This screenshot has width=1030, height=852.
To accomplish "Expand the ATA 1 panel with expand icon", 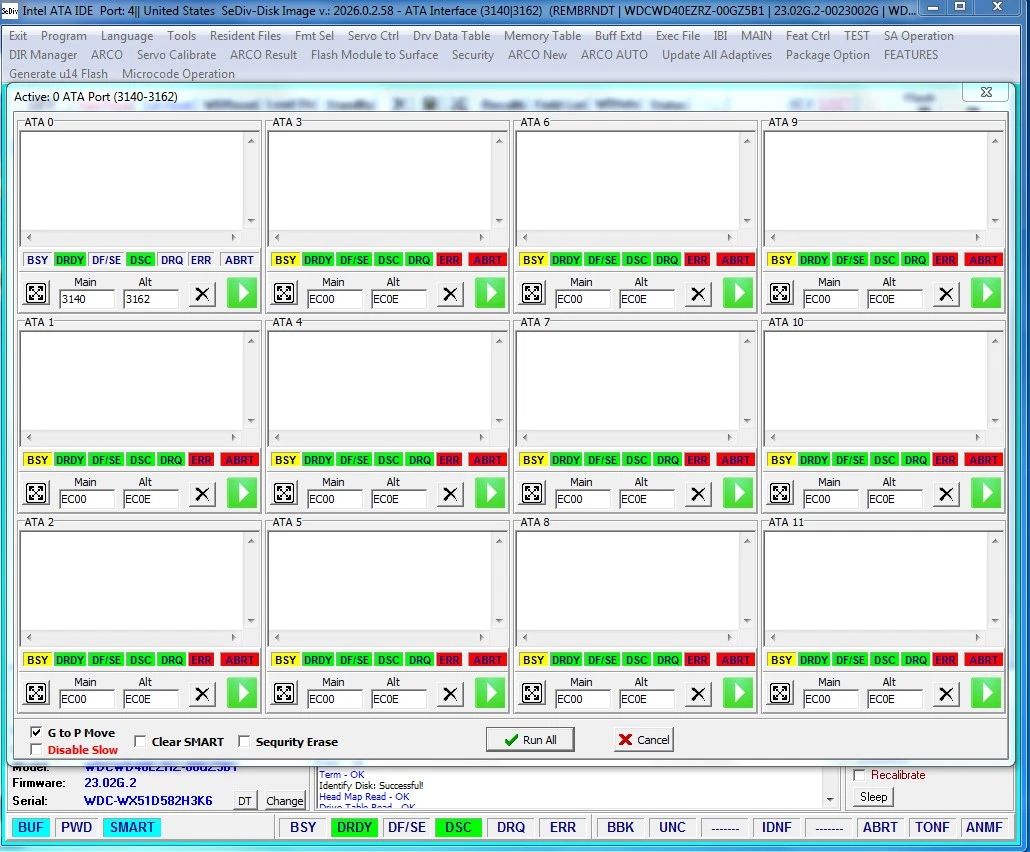I will [x=36, y=493].
